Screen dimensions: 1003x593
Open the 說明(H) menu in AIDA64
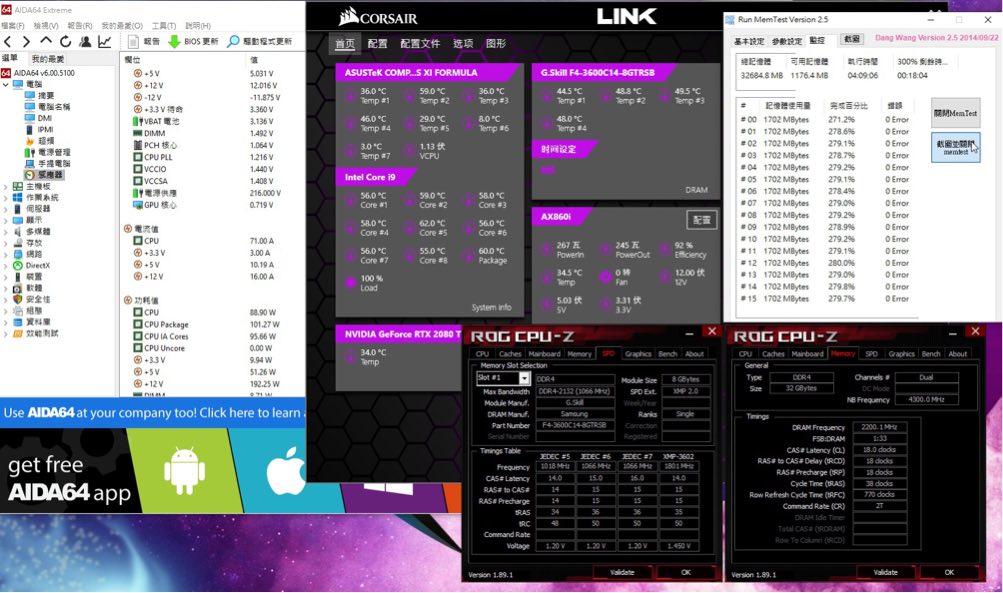pos(198,26)
